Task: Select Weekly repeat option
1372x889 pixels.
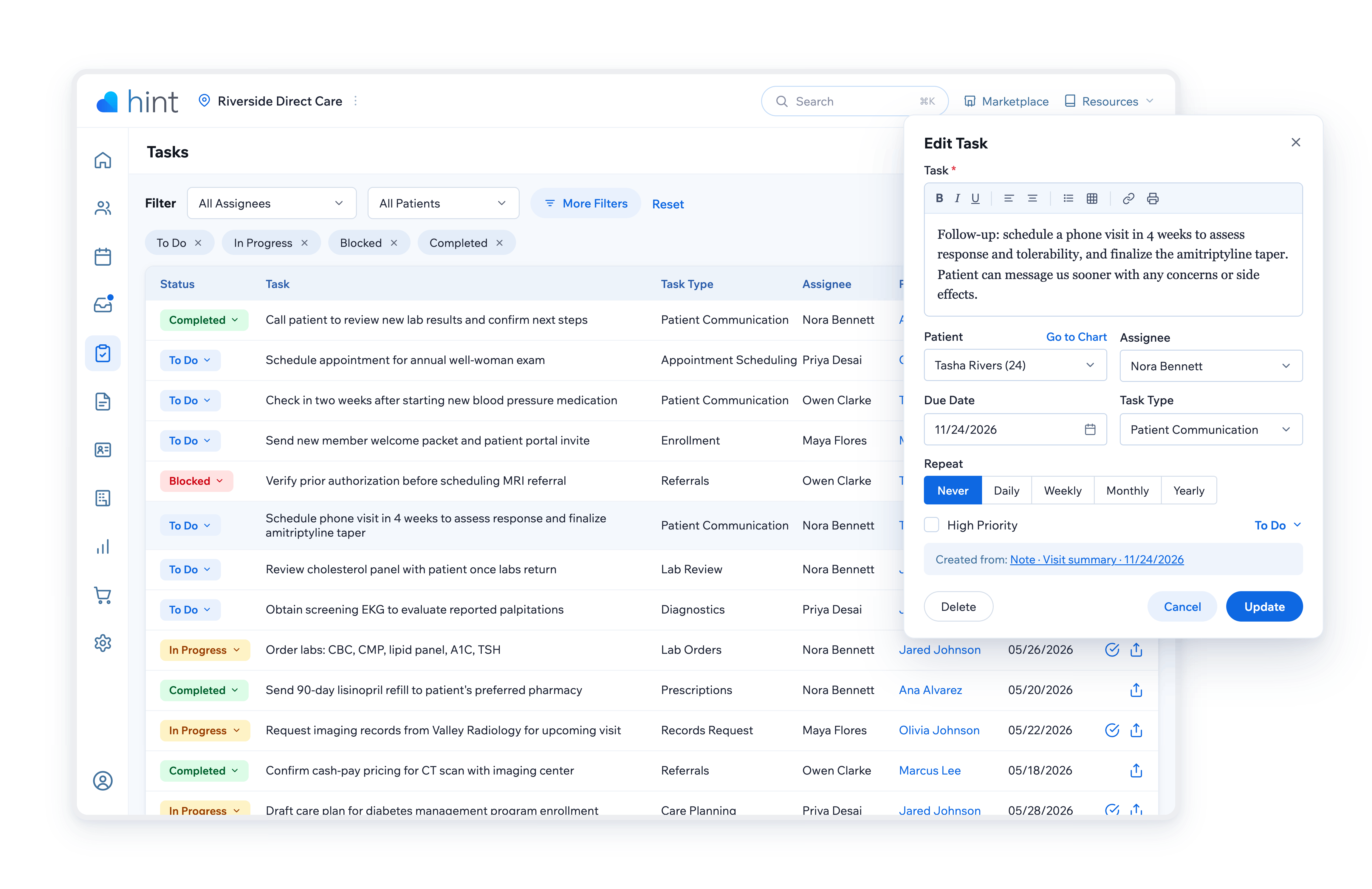Action: pyautogui.click(x=1063, y=491)
